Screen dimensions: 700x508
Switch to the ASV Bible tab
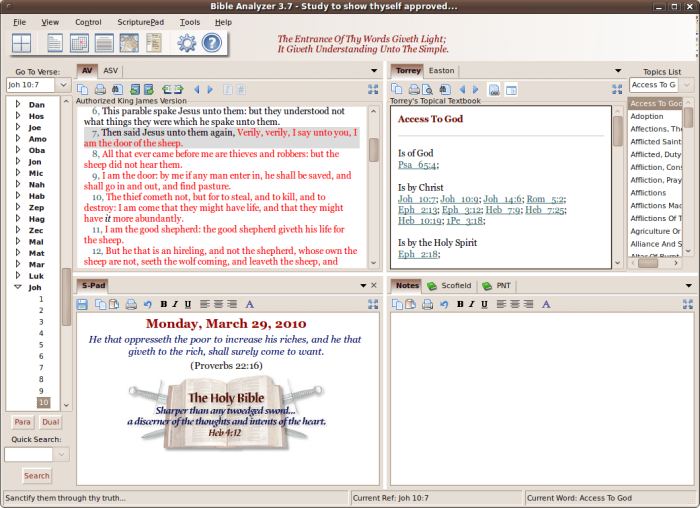[110, 71]
